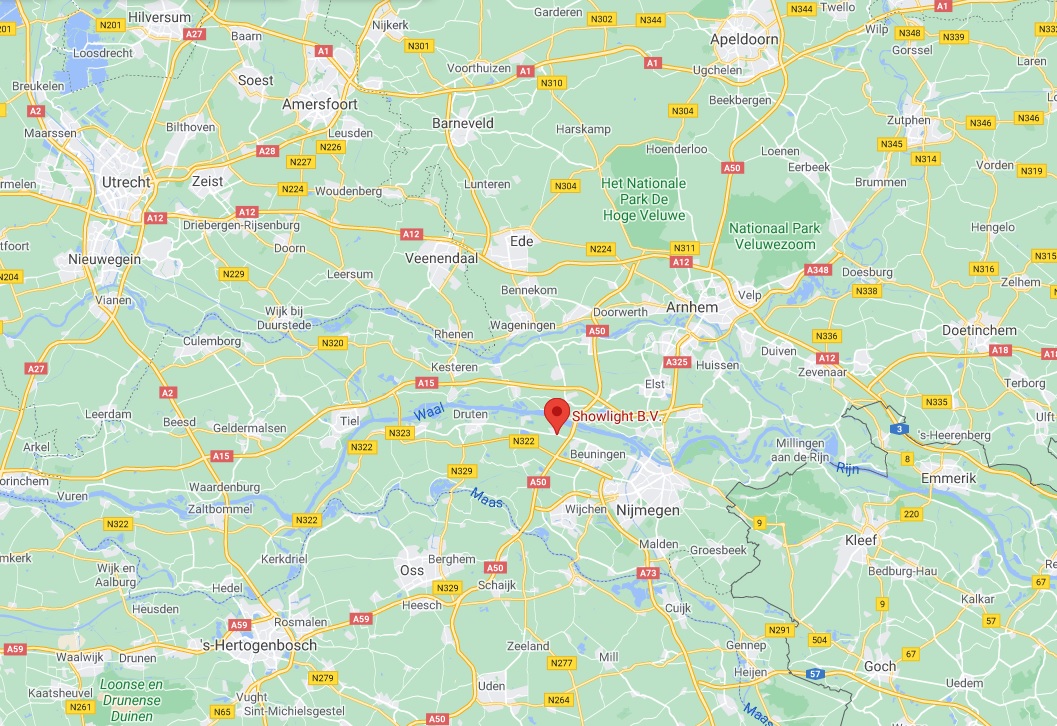Click the Utrecht city label
The height and width of the screenshot is (726, 1057).
pyautogui.click(x=126, y=182)
